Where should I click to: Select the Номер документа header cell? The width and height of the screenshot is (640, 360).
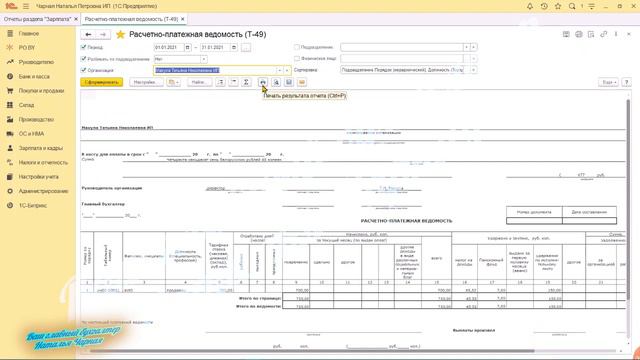[x=534, y=212]
